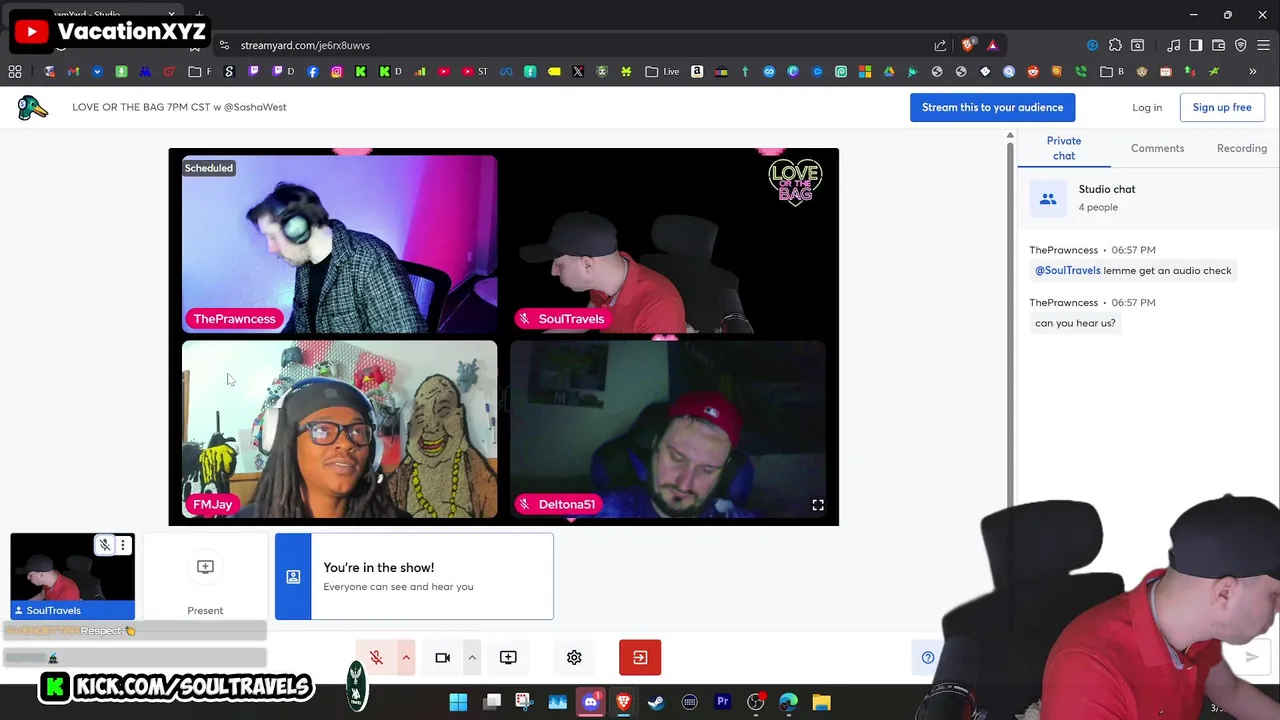Click chat message send arrow
The height and width of the screenshot is (720, 1280).
(1251, 657)
